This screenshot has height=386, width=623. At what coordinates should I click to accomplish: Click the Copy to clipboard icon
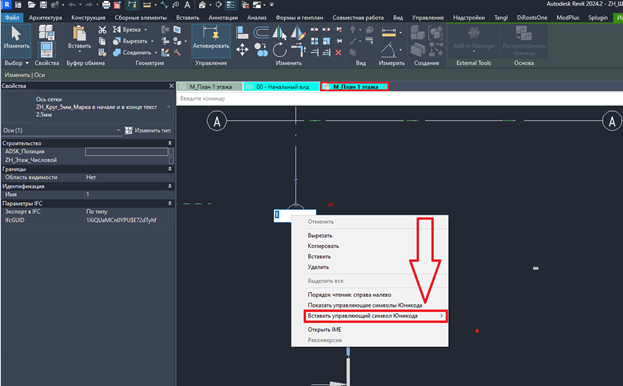pyautogui.click(x=102, y=41)
